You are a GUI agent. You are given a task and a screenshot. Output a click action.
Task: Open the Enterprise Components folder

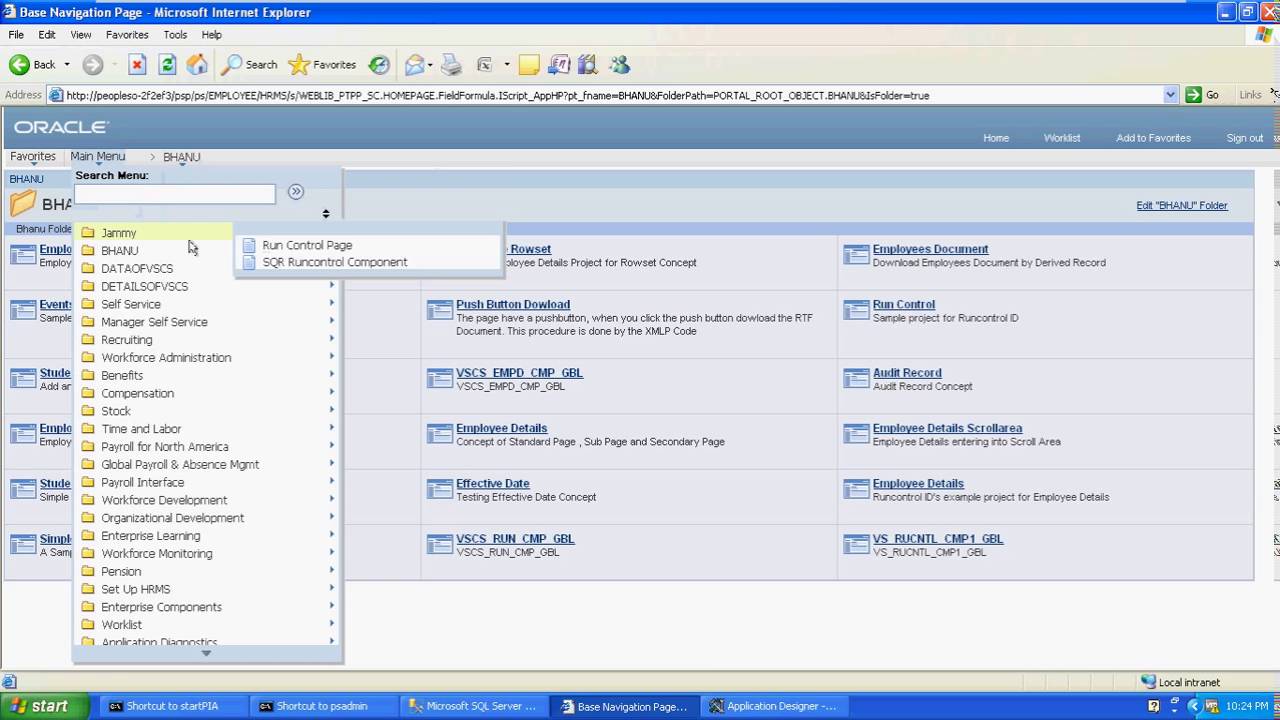click(x=161, y=607)
